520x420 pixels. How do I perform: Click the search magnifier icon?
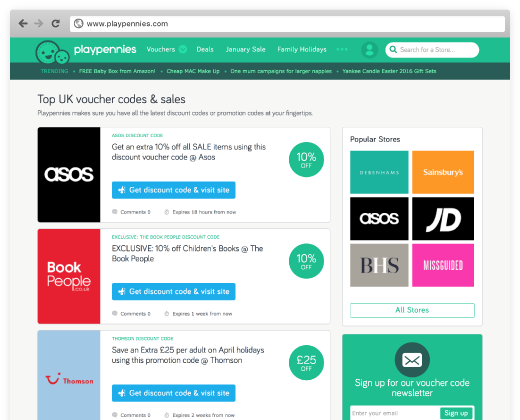tap(393, 49)
